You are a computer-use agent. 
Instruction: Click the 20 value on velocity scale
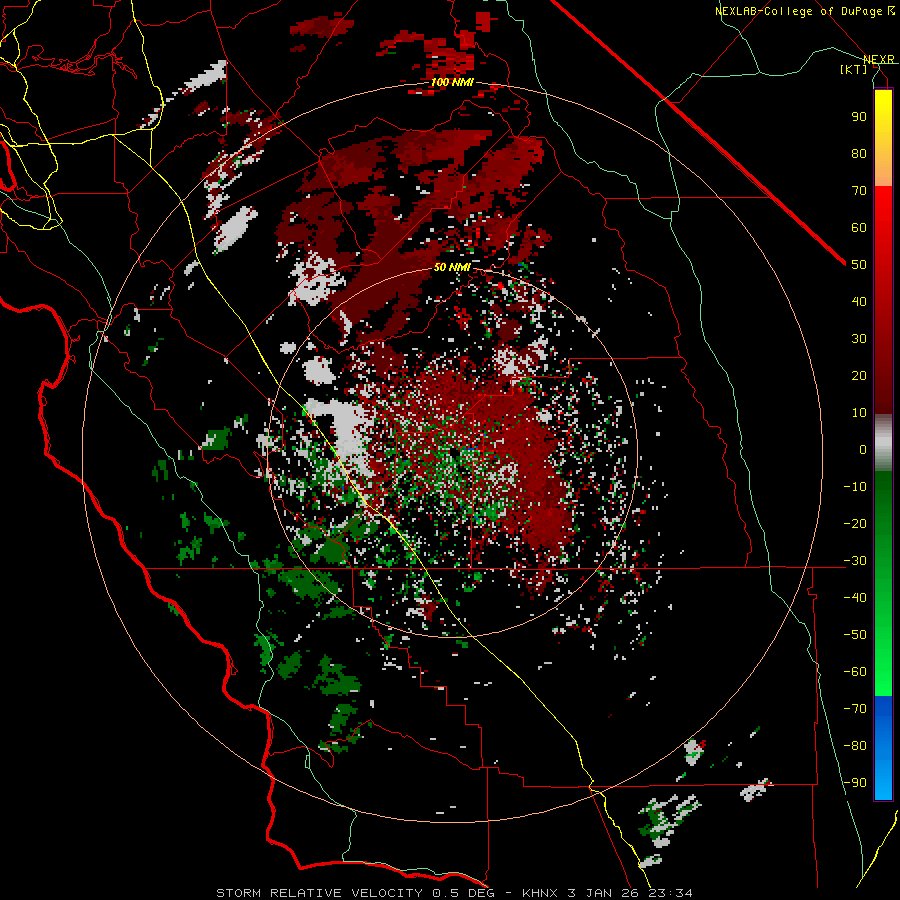859,375
